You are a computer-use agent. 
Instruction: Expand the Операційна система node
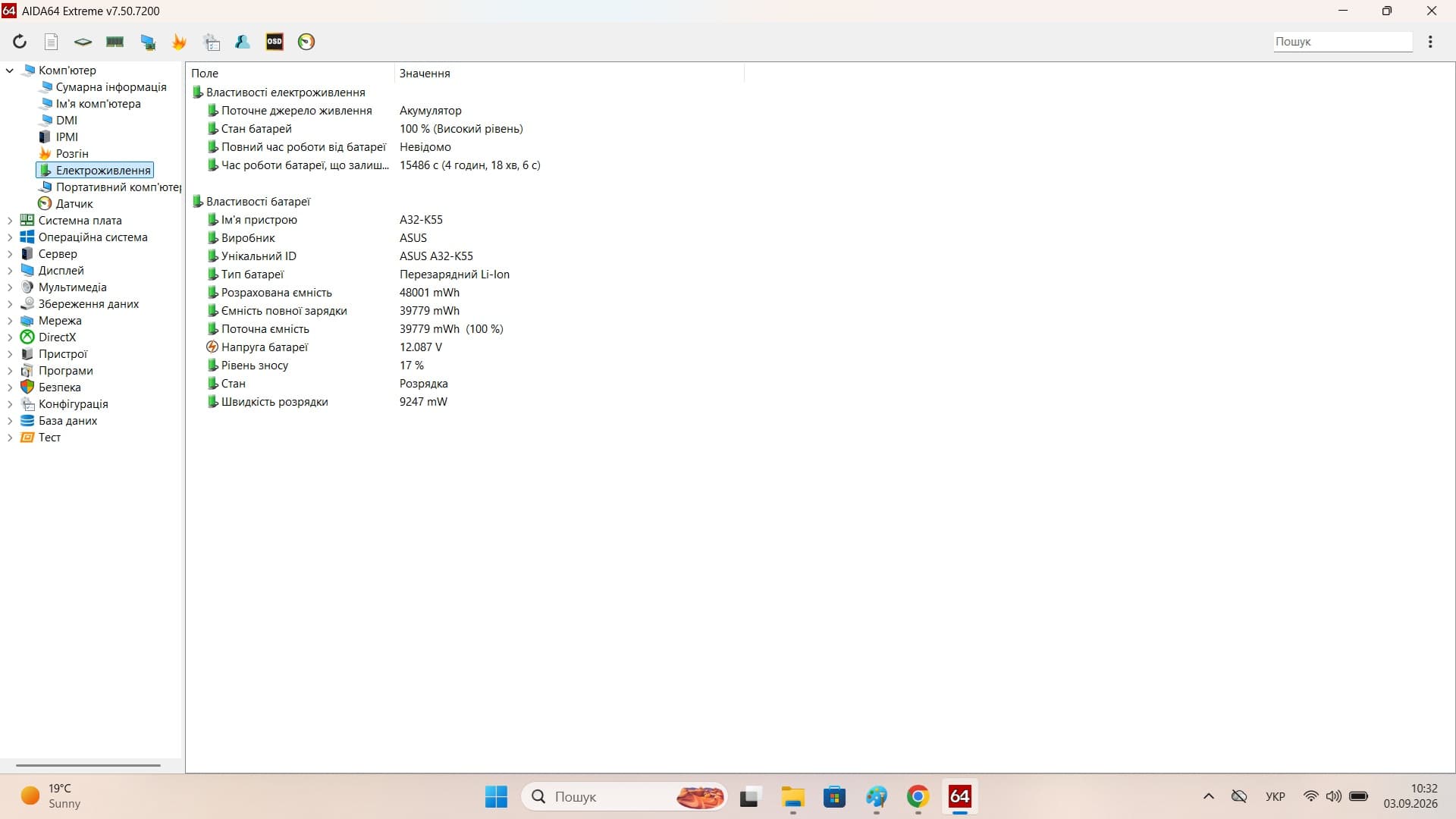[x=10, y=237]
